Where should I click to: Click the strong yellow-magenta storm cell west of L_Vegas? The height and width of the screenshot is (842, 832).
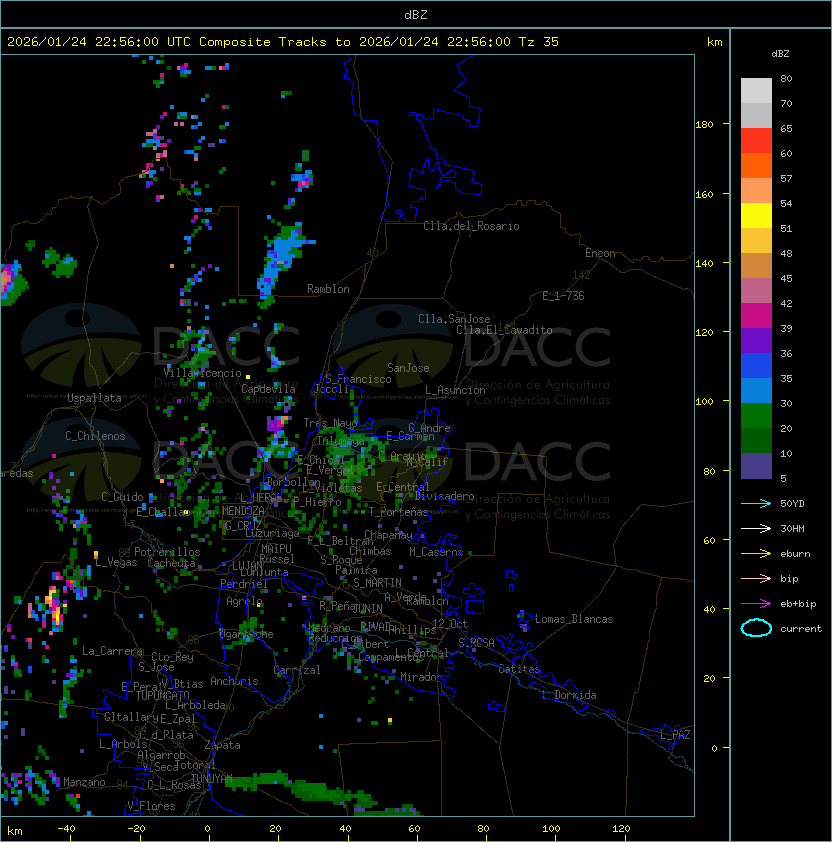click(x=53, y=607)
